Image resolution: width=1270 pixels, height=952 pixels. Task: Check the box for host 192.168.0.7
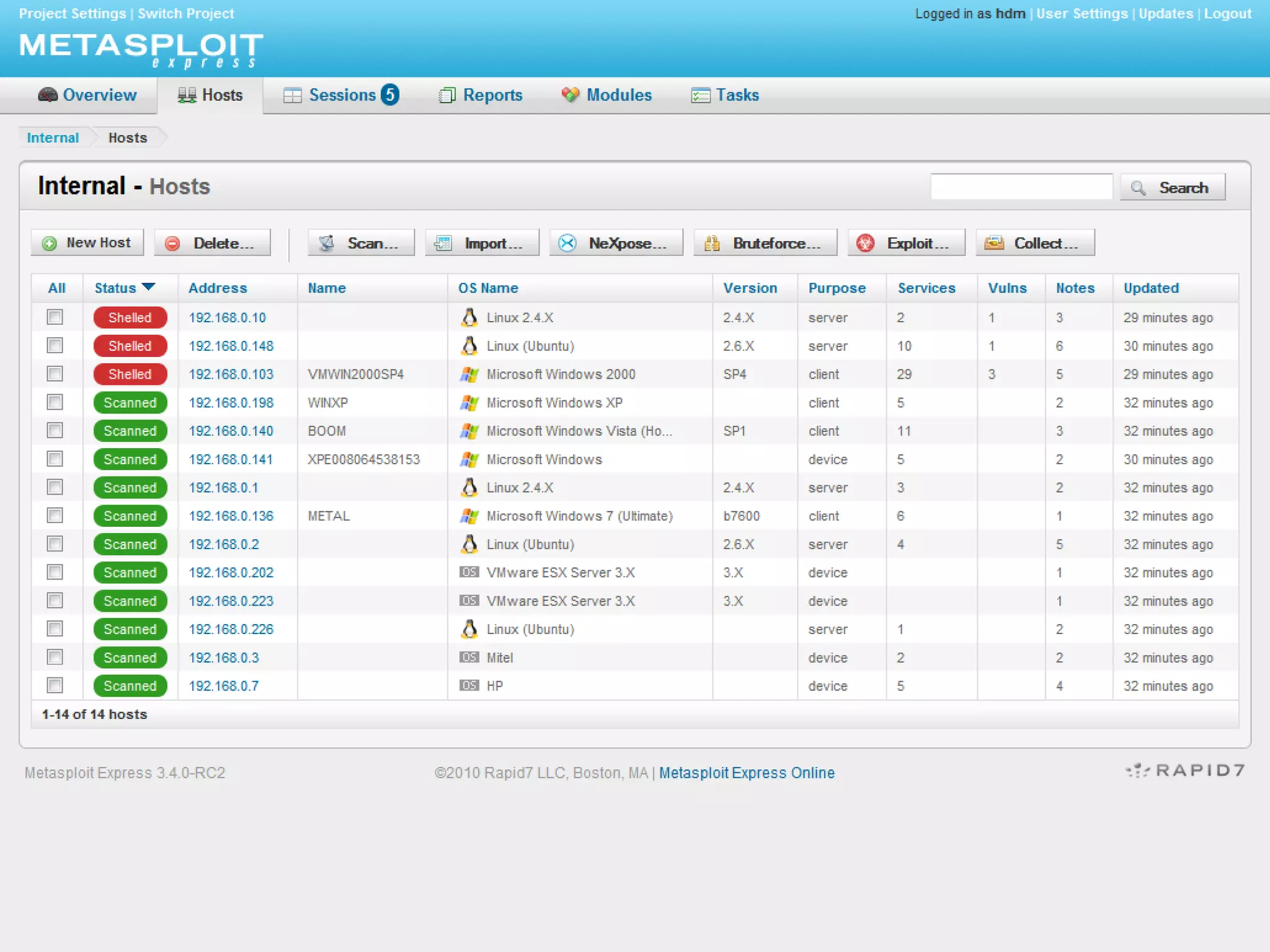(x=55, y=685)
